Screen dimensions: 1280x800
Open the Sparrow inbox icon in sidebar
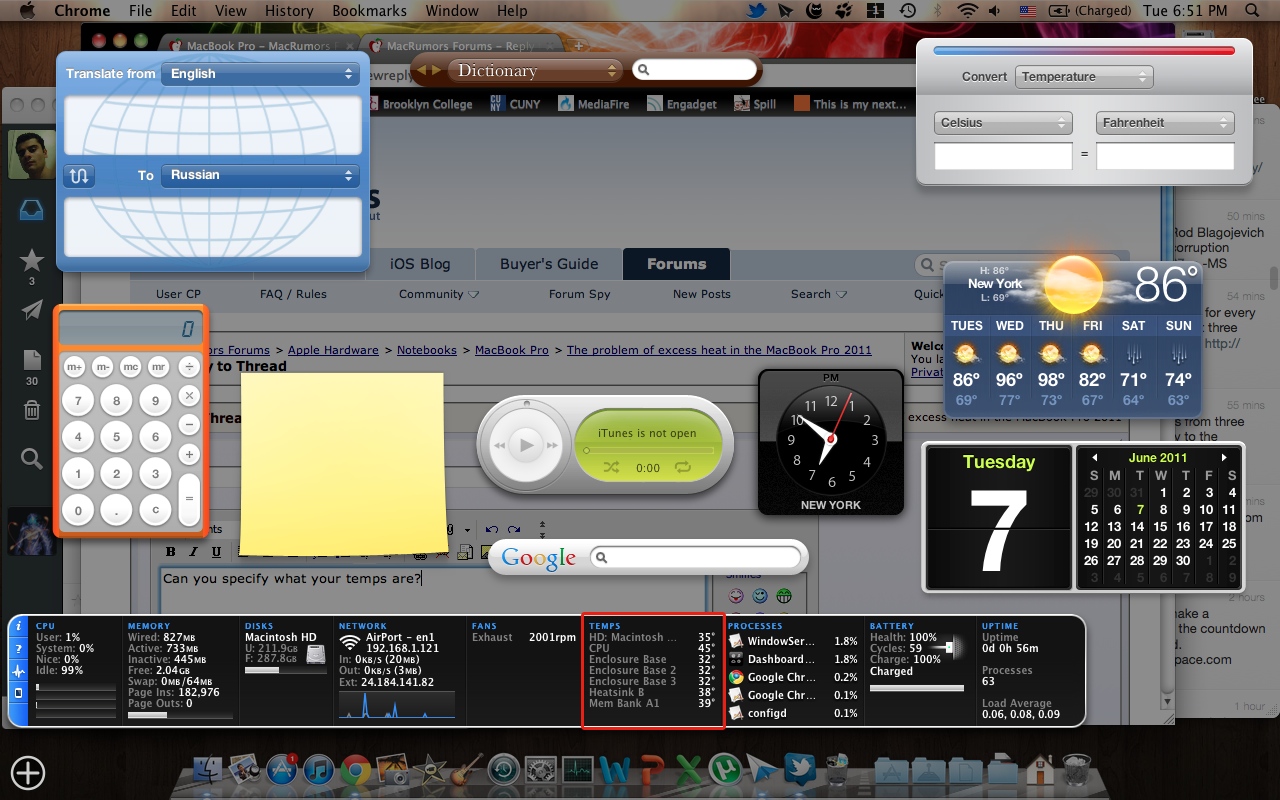coord(32,210)
